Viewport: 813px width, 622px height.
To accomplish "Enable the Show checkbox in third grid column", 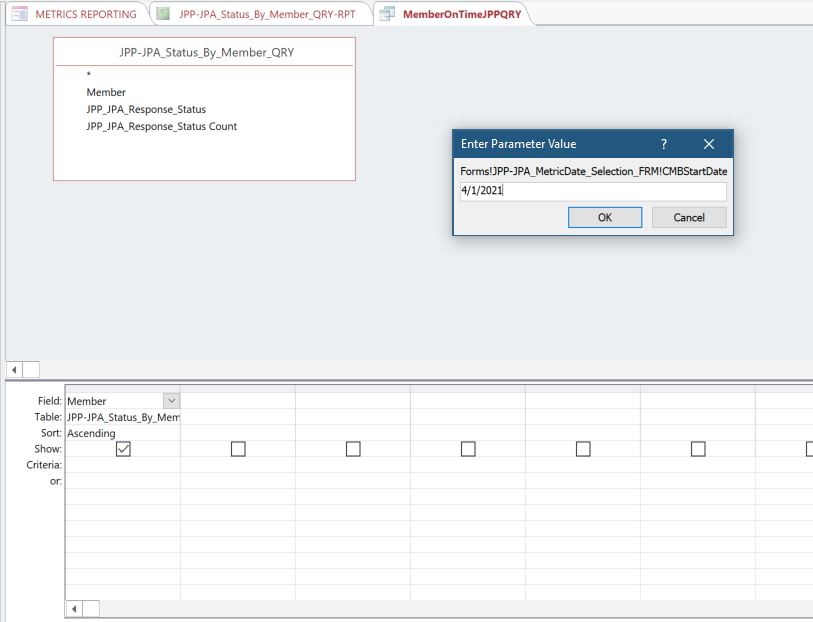I will click(x=353, y=450).
